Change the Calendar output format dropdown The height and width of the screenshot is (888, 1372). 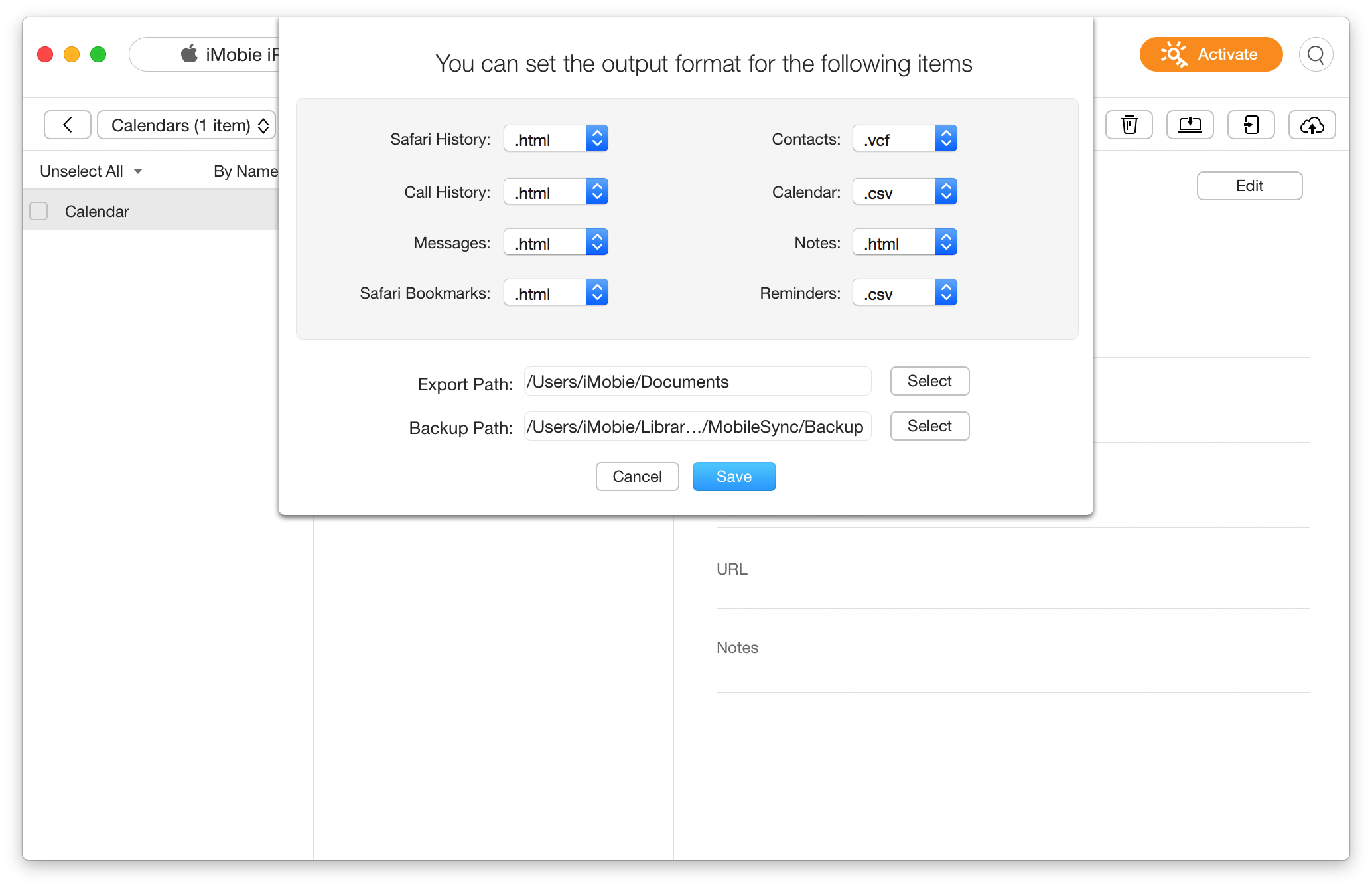[x=905, y=192]
